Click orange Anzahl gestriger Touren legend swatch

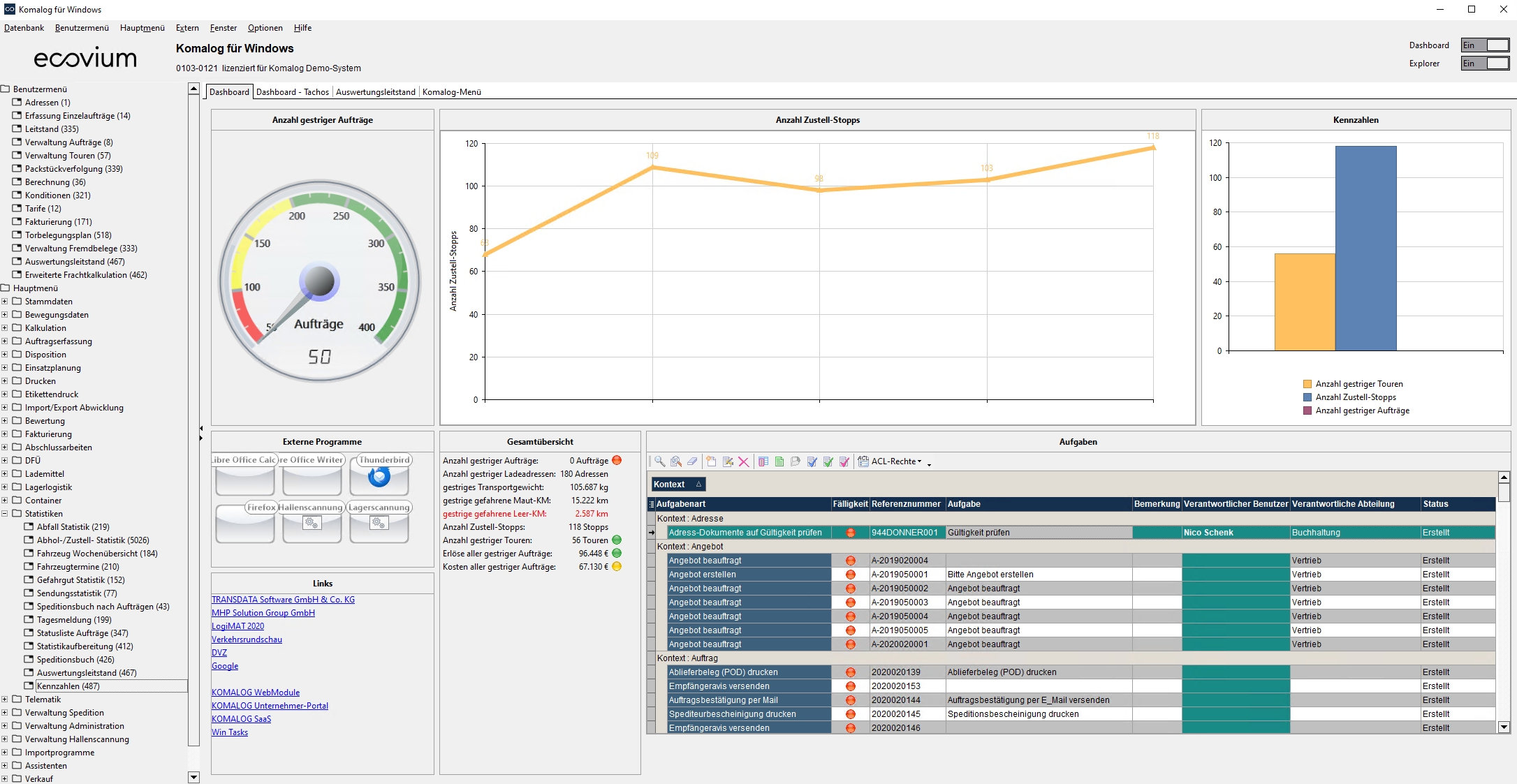1307,384
